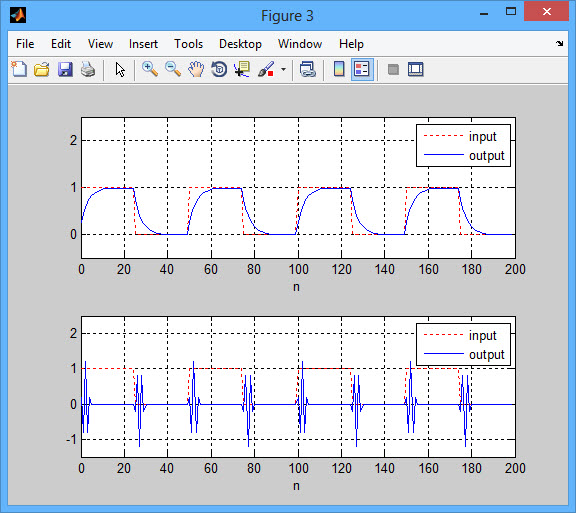Open a file with folder icon
The height and width of the screenshot is (513, 576).
click(42, 69)
